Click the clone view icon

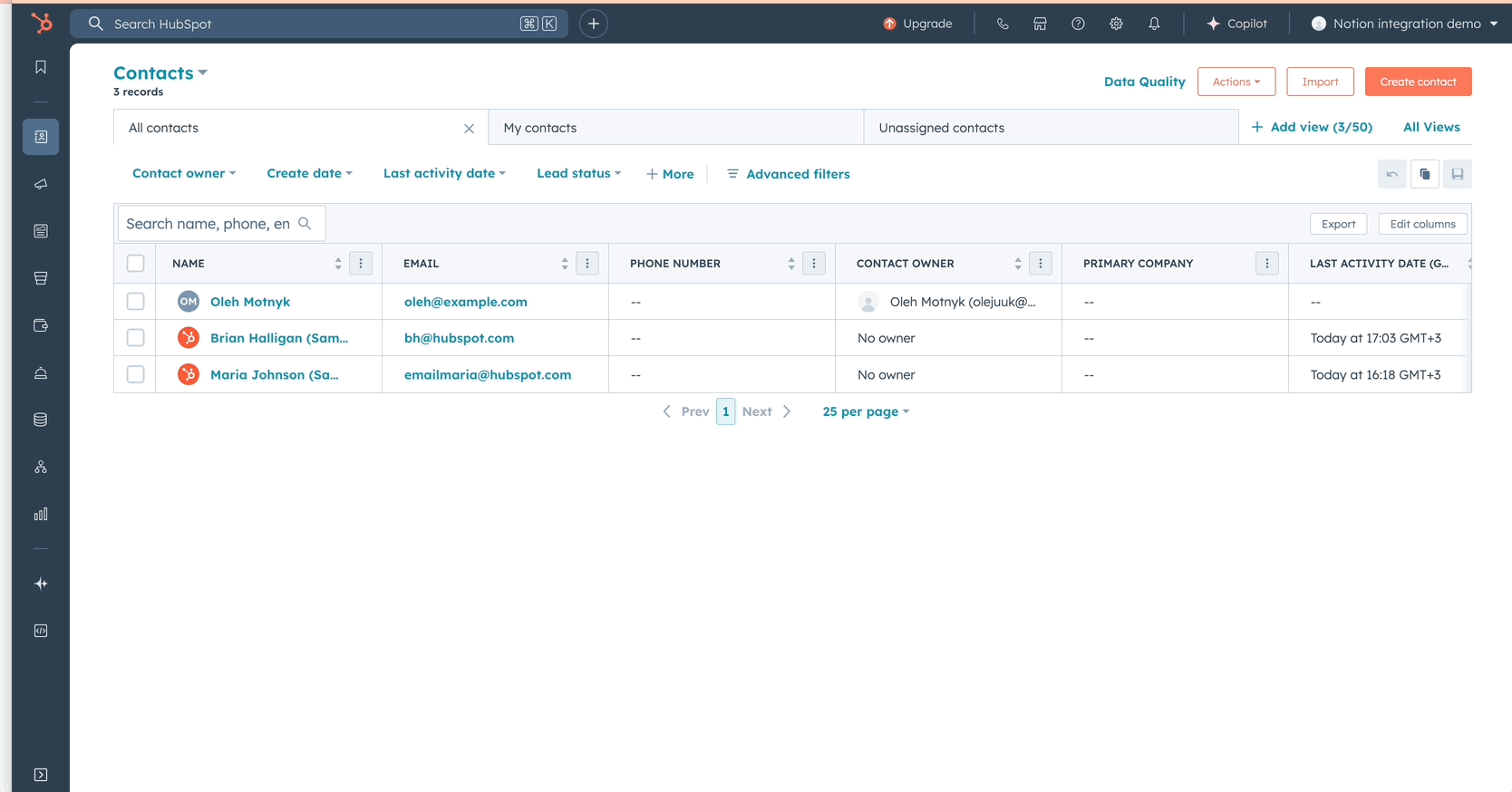[x=1425, y=174]
